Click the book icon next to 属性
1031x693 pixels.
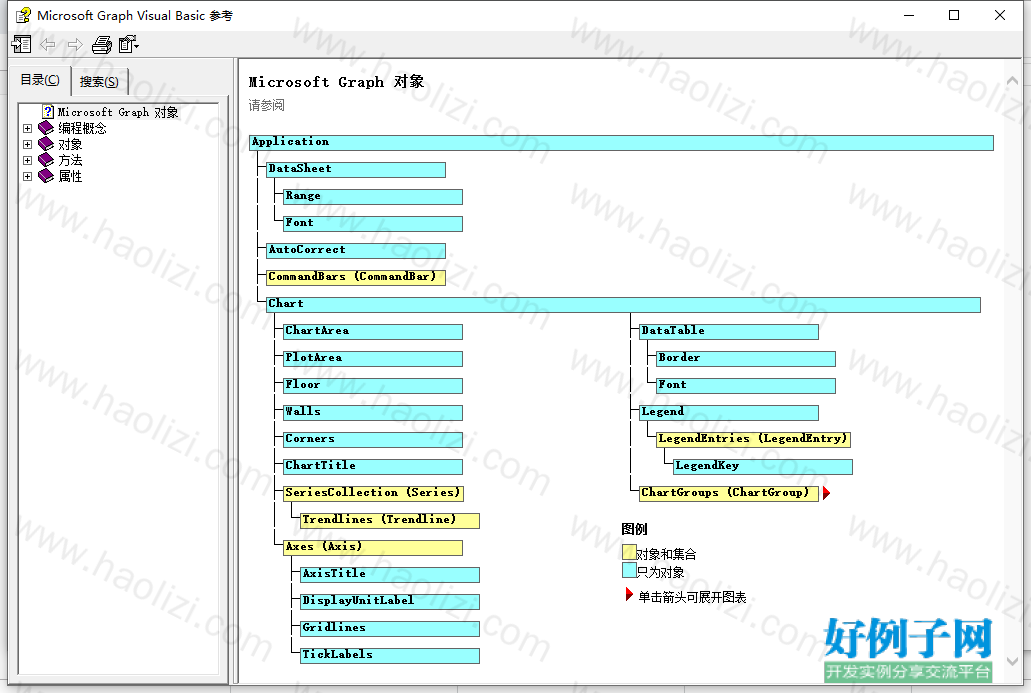point(45,176)
